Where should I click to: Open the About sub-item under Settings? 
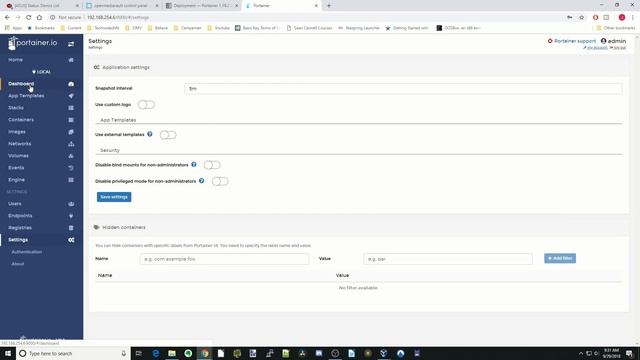pos(18,264)
